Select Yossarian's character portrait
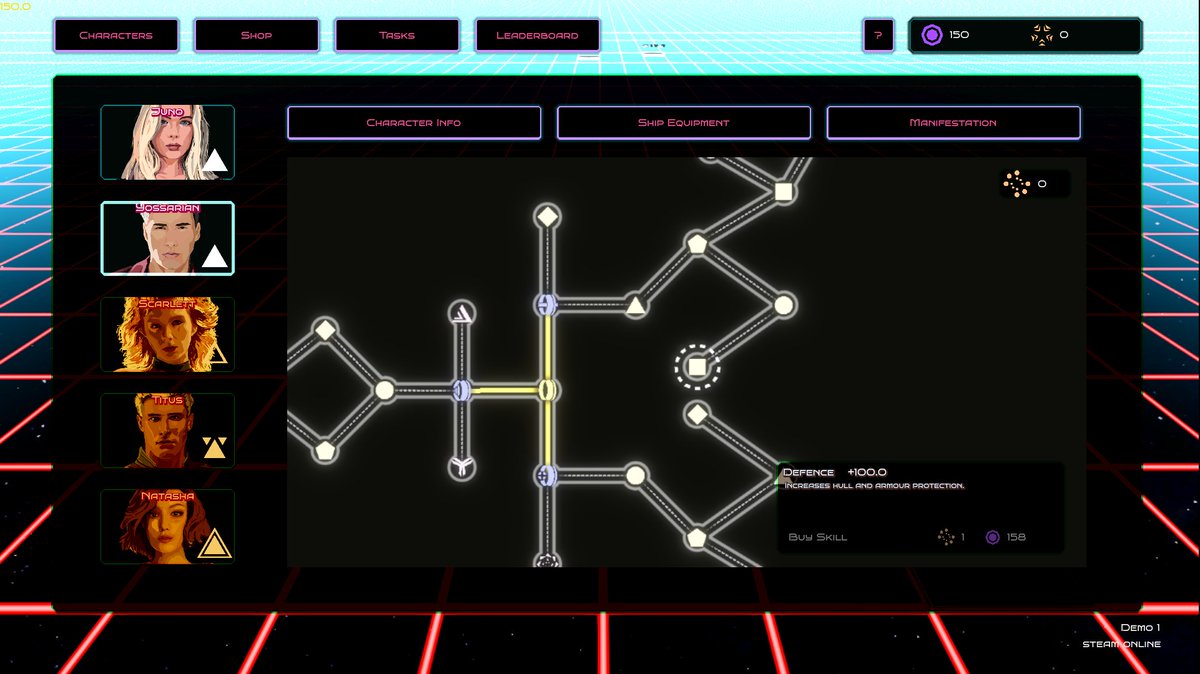 (x=167, y=237)
